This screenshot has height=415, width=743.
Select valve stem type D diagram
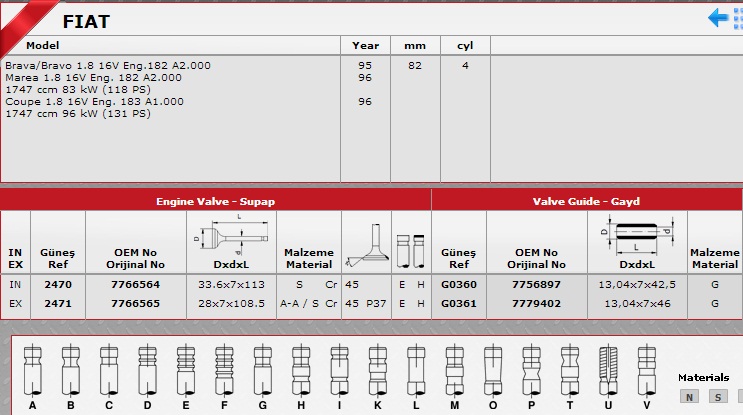pyautogui.click(x=147, y=371)
